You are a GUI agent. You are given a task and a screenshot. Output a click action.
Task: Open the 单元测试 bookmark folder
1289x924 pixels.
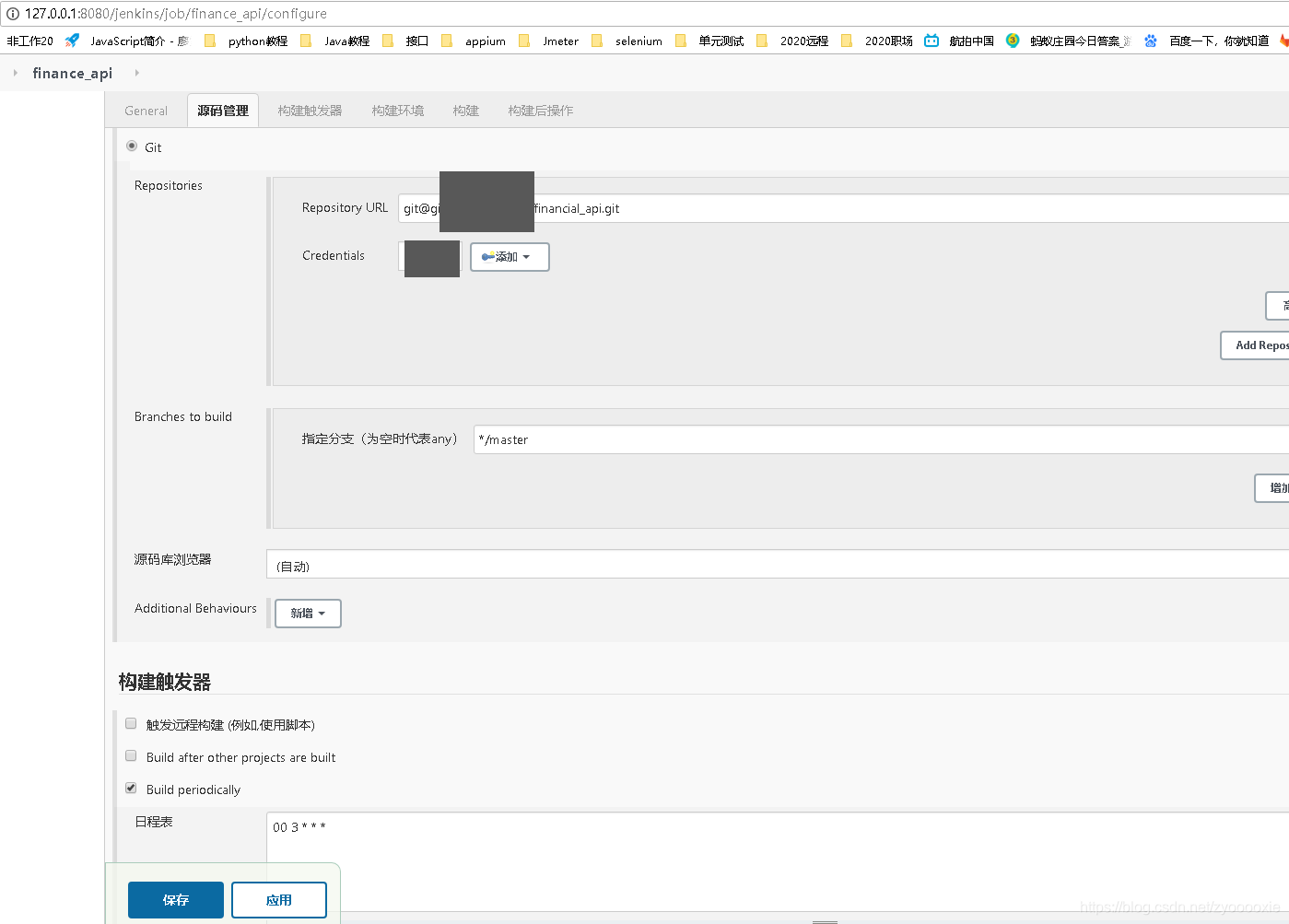tap(709, 41)
